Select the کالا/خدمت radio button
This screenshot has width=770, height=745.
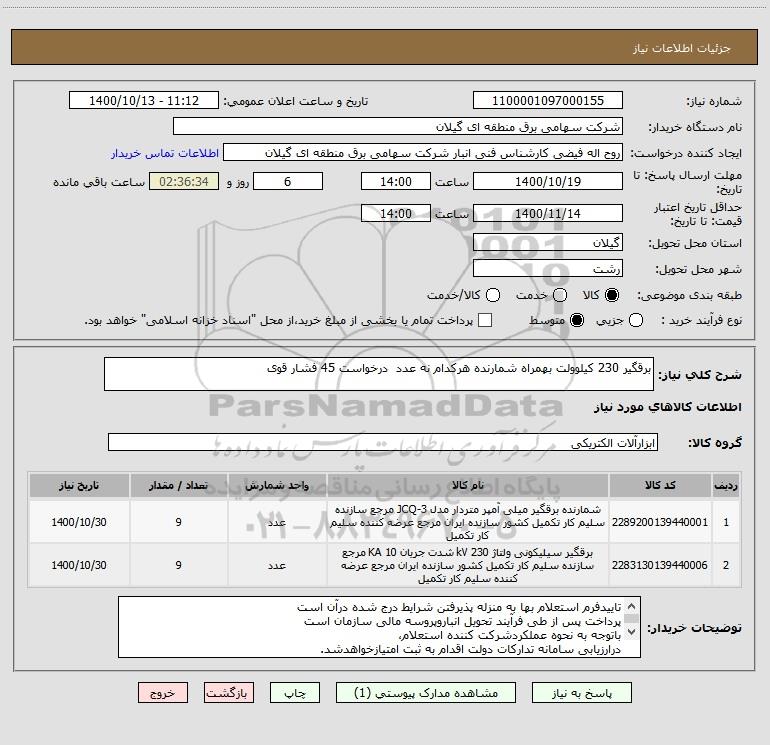[x=493, y=295]
